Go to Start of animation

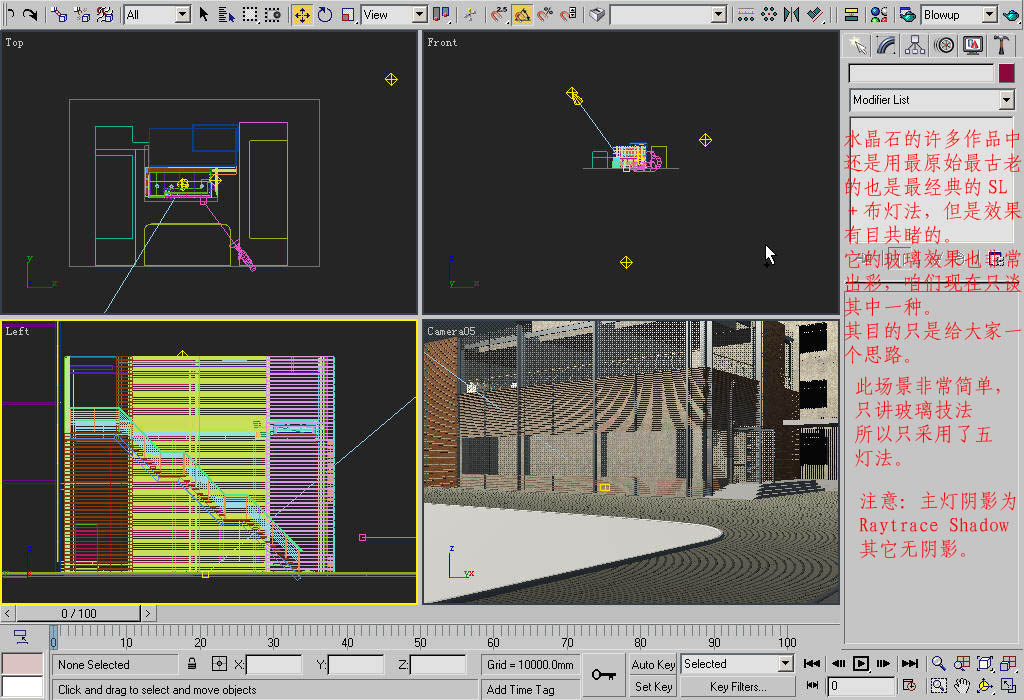pyautogui.click(x=812, y=663)
